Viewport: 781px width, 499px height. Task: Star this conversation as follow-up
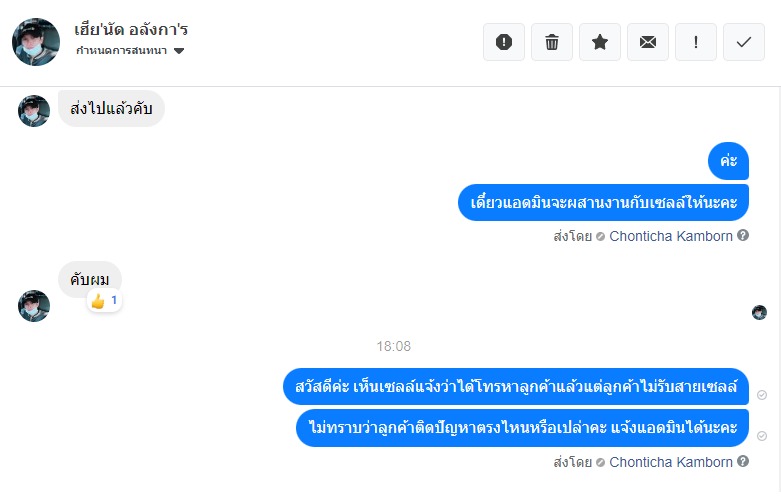pos(600,42)
